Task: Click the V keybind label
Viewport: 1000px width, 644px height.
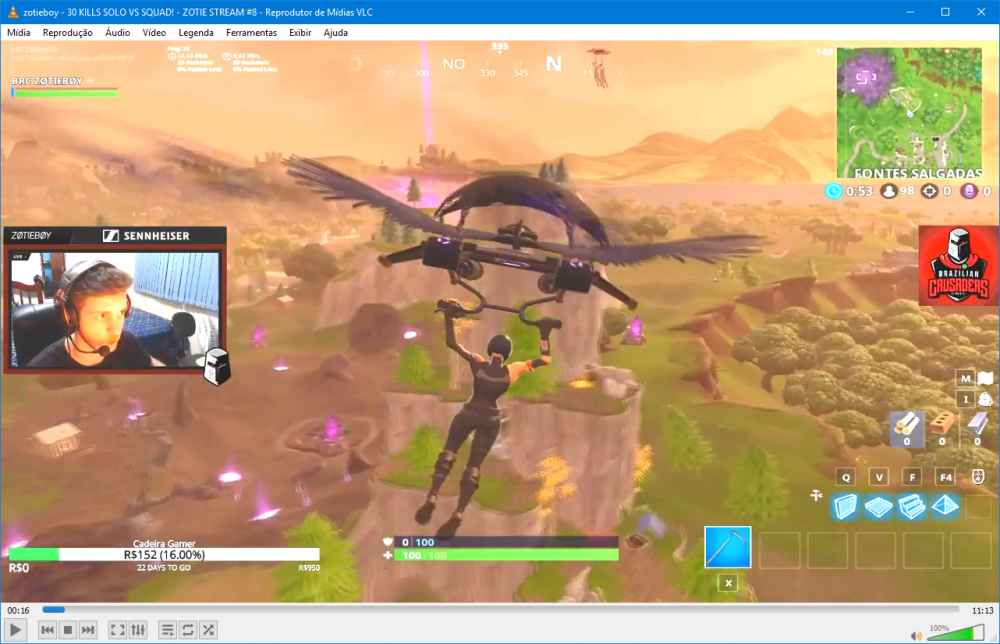Action: pyautogui.click(x=879, y=477)
